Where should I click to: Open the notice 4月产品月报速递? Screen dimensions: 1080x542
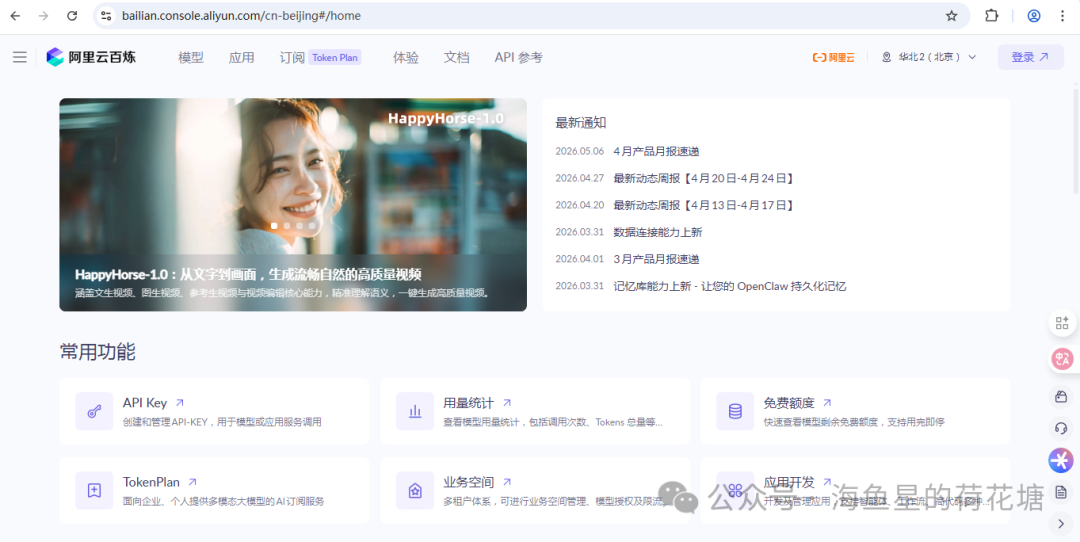[x=656, y=152]
